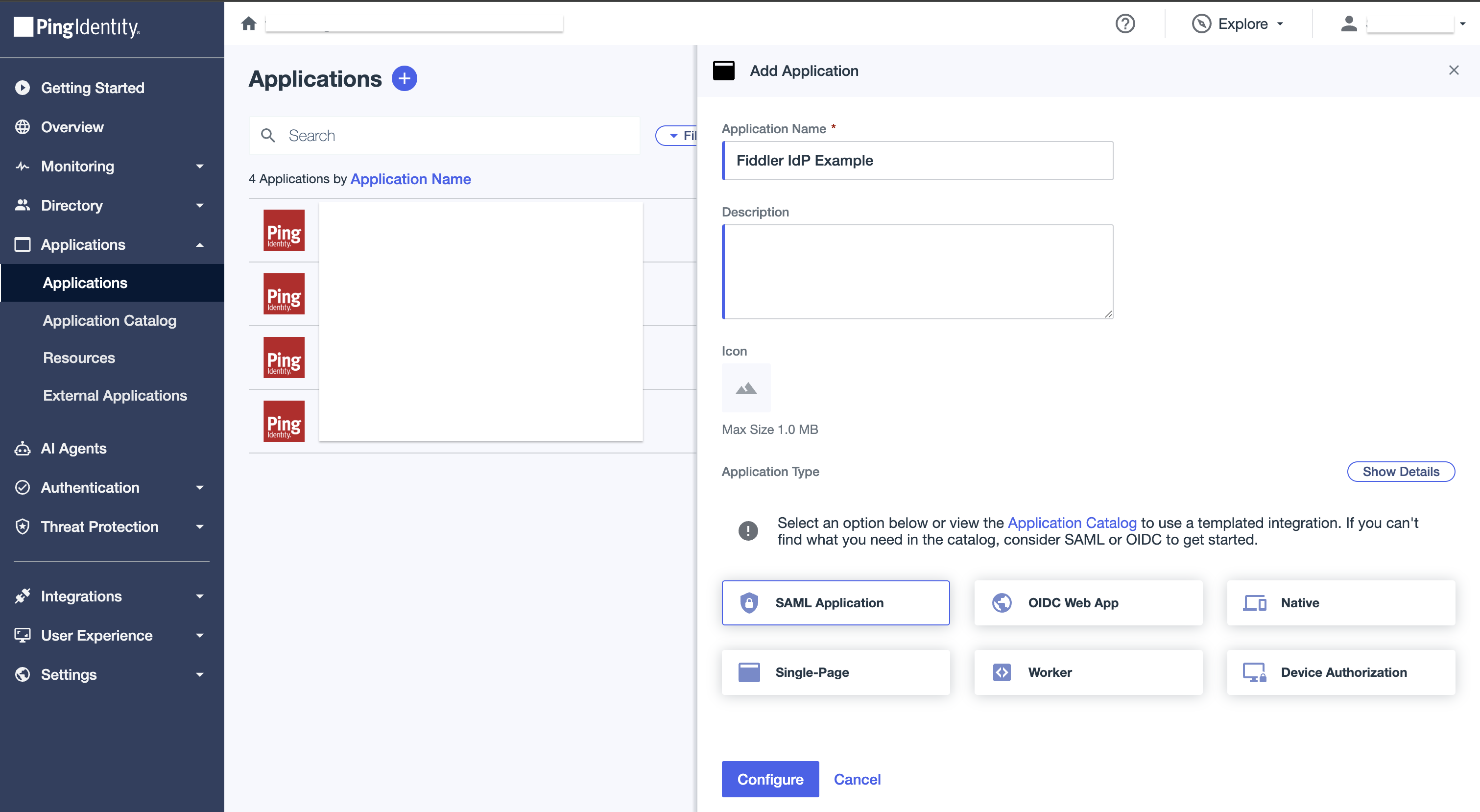Click the PingIdentity logo
Viewport: 1480px width, 812px height.
pos(77,27)
